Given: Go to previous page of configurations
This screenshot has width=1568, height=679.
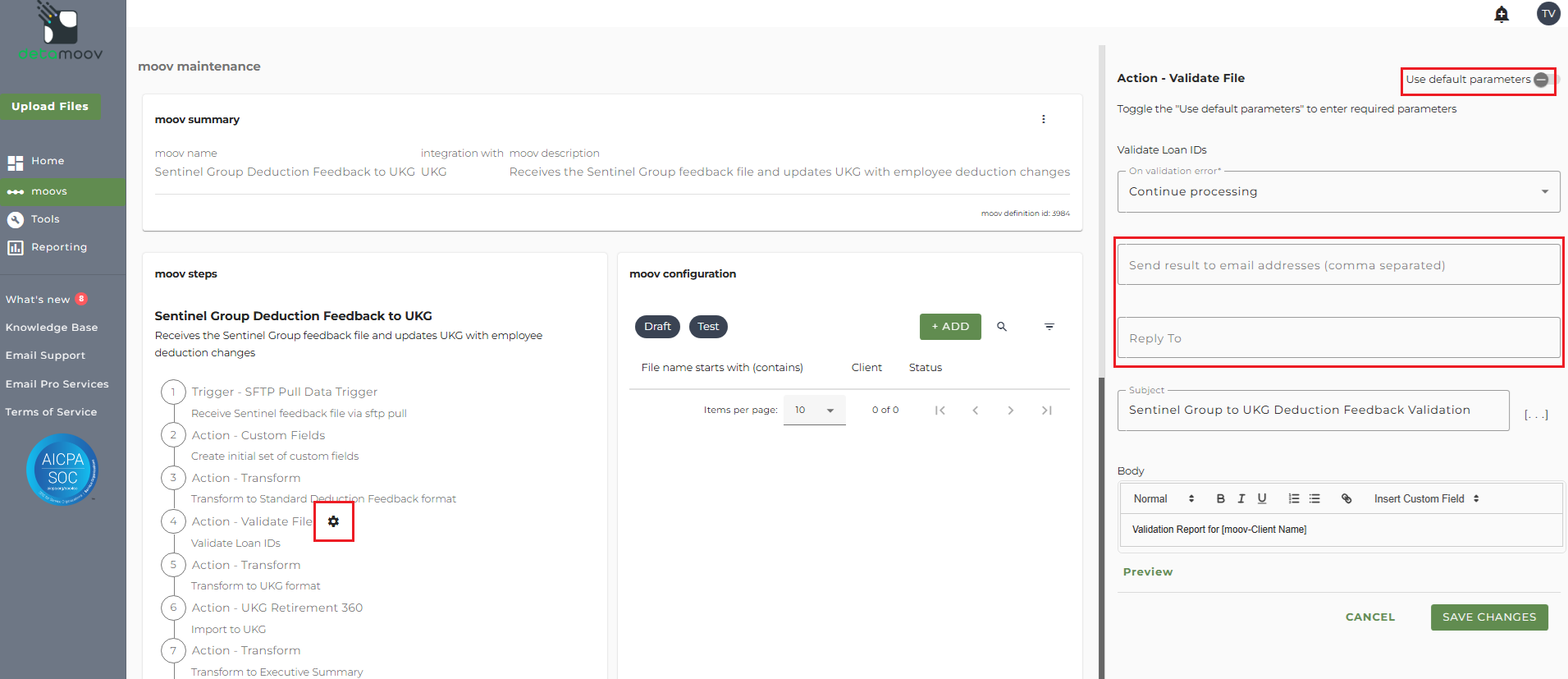Looking at the screenshot, I should point(976,411).
